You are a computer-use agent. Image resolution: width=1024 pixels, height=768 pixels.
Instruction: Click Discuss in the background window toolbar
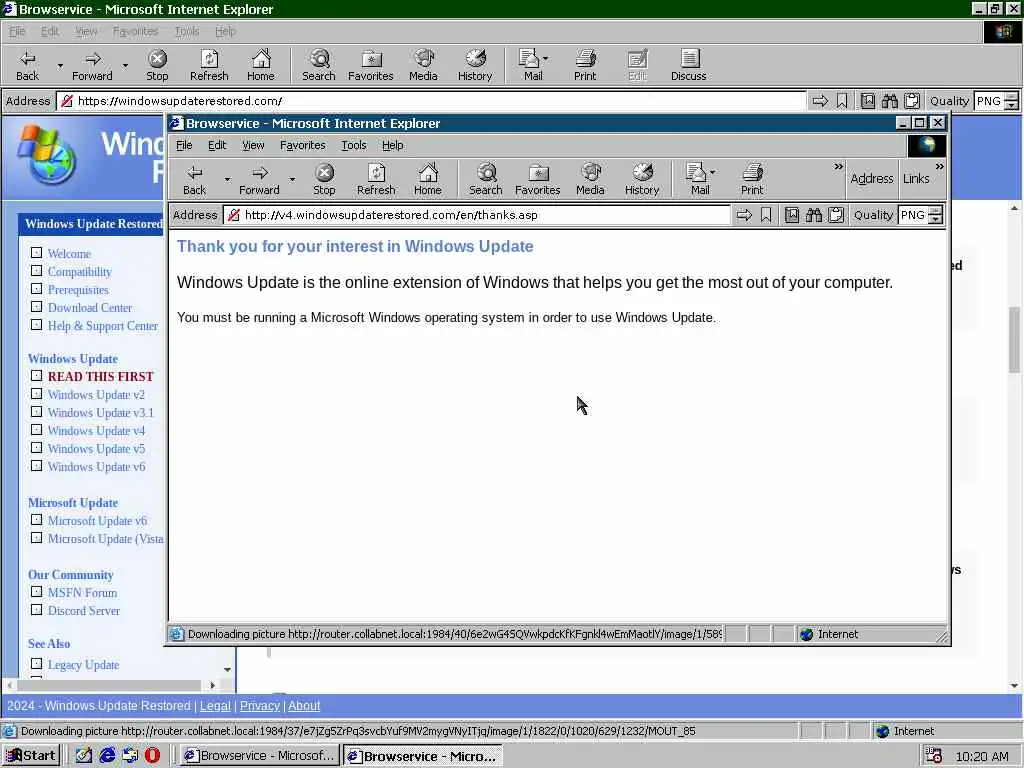point(688,65)
